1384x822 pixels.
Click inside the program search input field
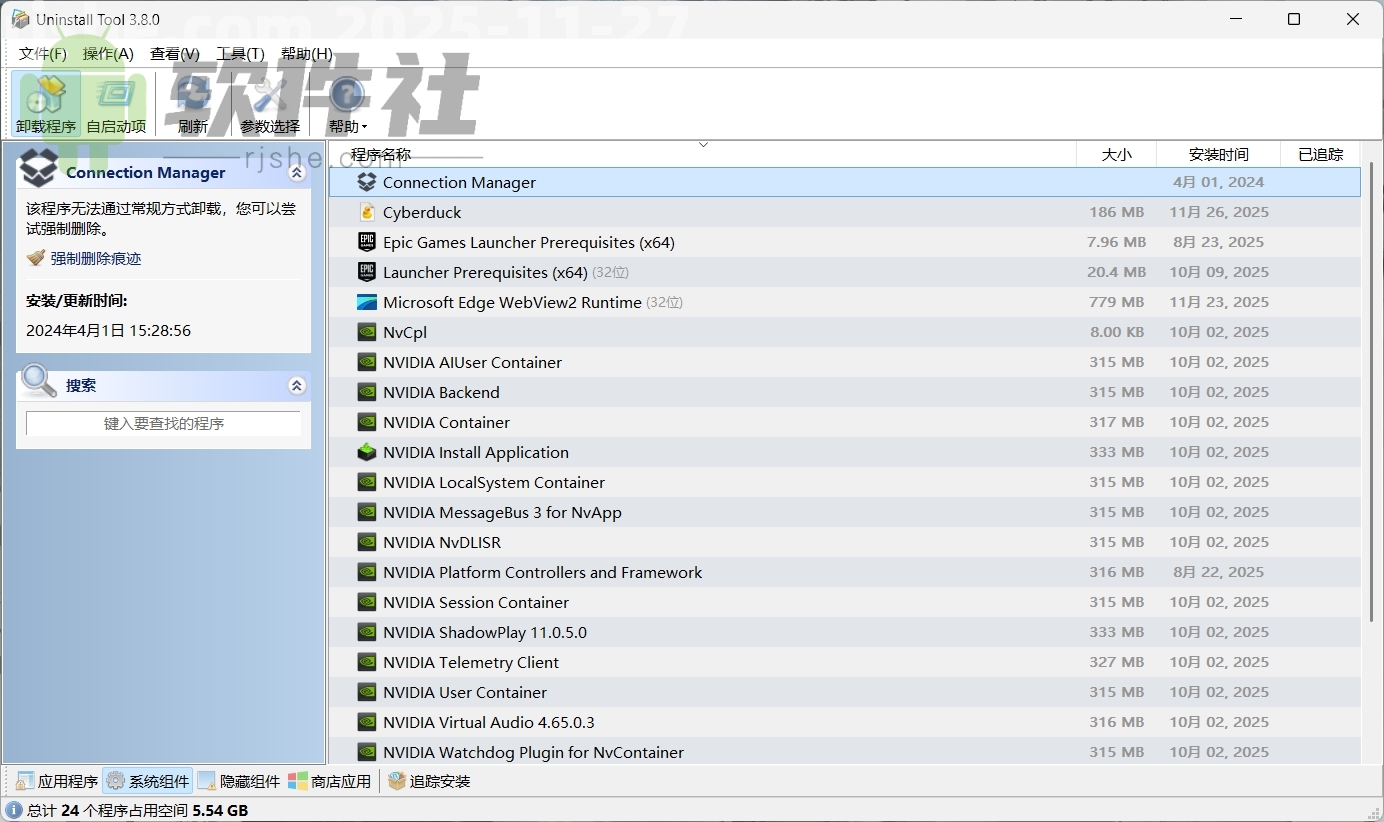point(163,423)
